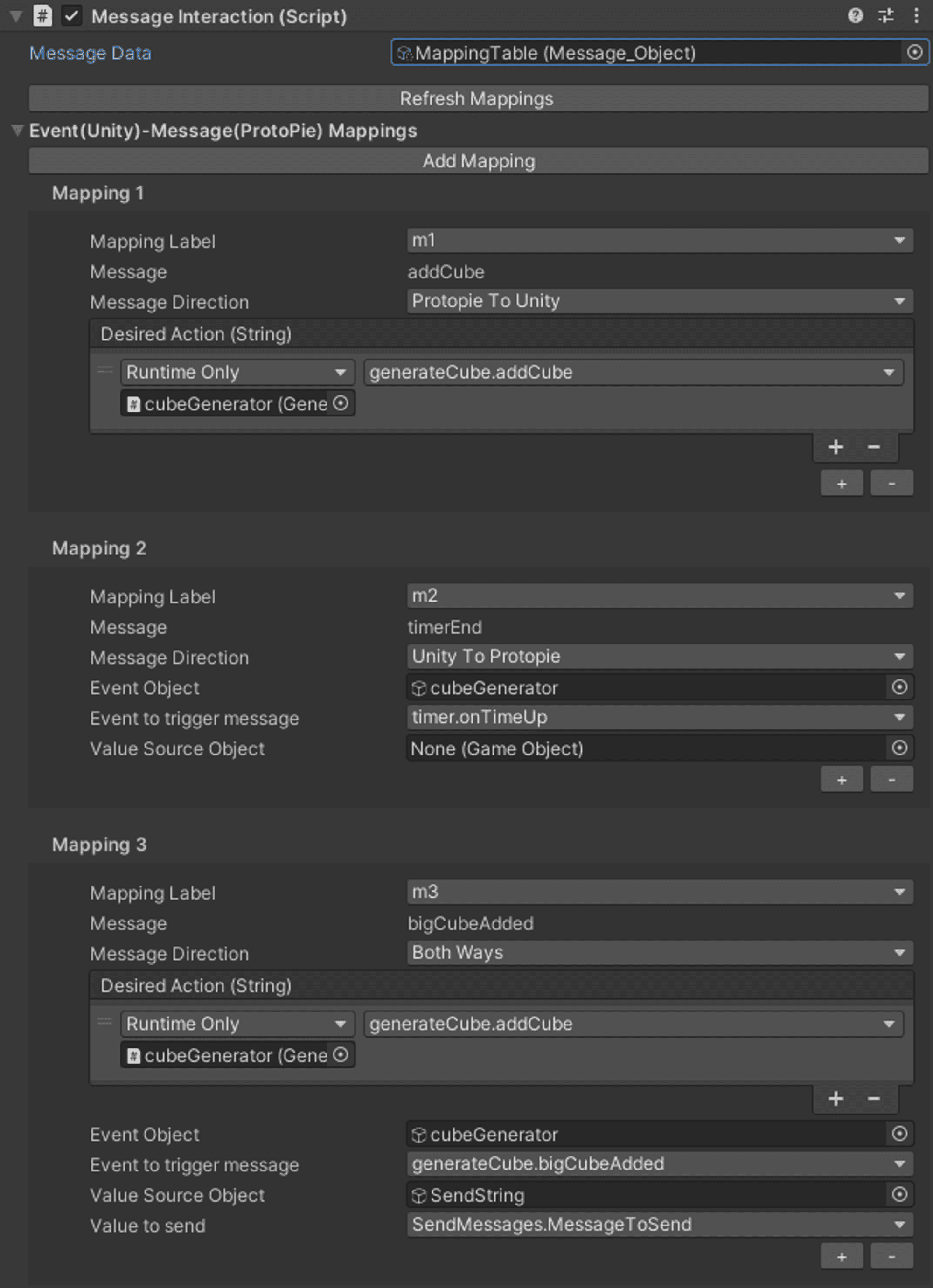This screenshot has width=933, height=1288.
Task: Click minus to remove Mapping 2
Action: (891, 779)
